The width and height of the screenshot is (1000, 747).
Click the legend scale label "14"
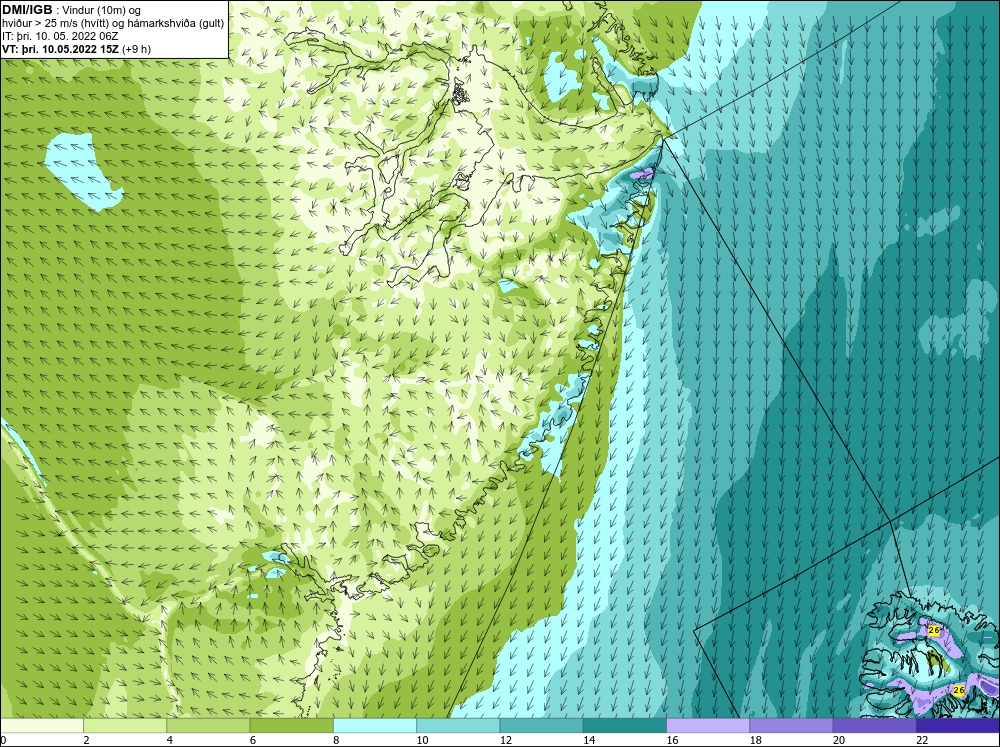pos(589,740)
